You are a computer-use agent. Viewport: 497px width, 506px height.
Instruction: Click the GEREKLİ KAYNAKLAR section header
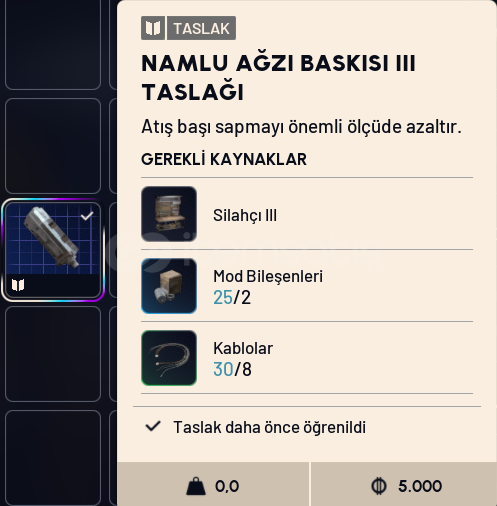224,159
